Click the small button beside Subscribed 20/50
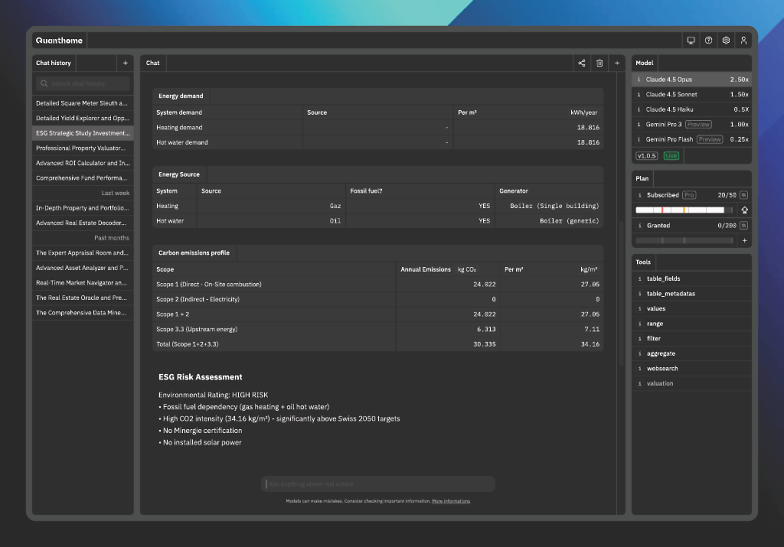 coord(744,195)
